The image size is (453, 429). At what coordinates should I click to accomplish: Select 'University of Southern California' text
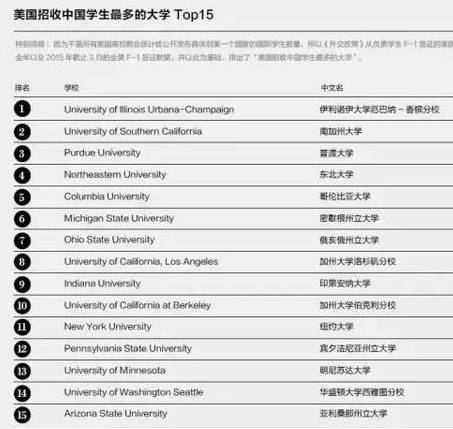point(133,132)
